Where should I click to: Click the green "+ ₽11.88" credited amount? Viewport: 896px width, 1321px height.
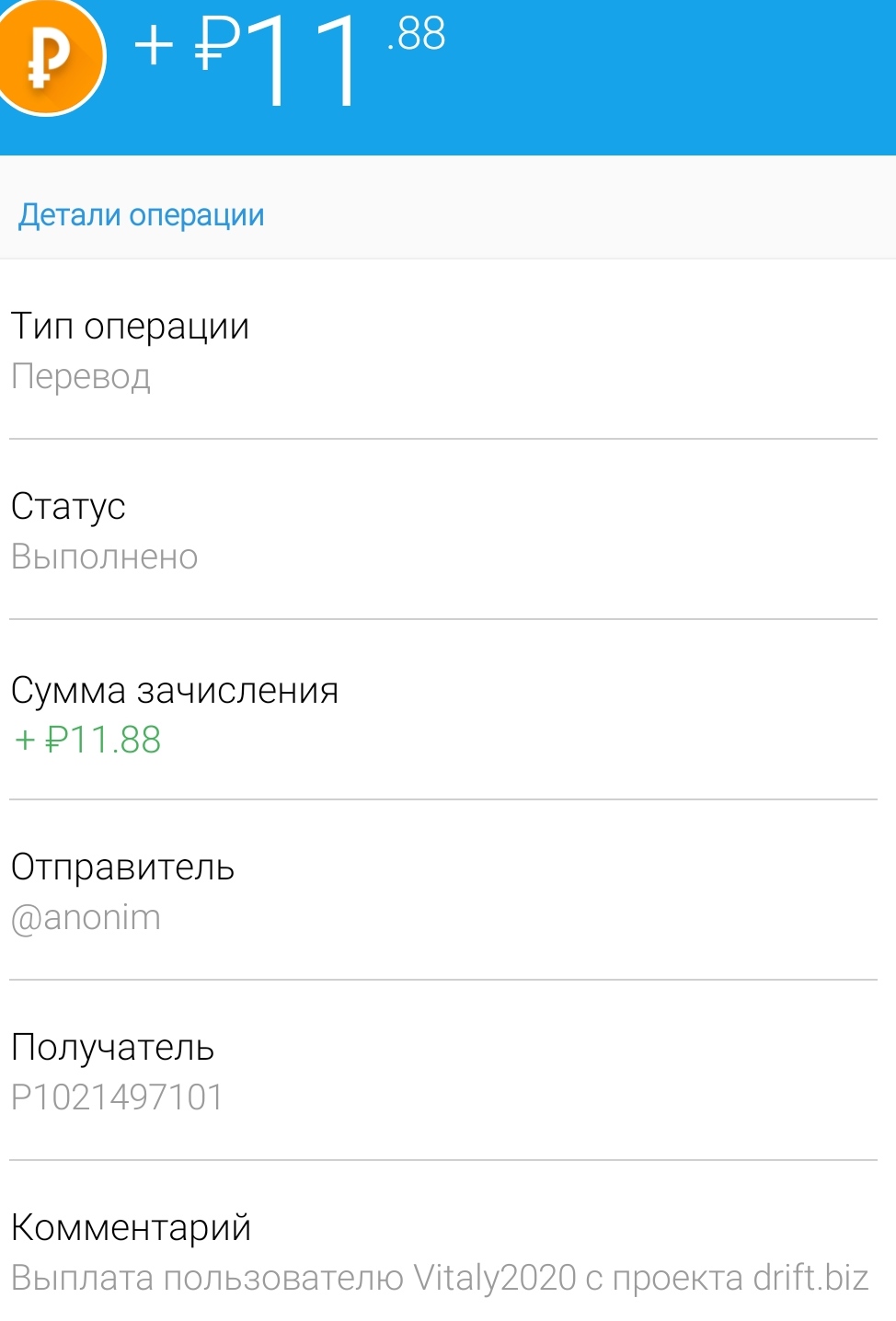click(88, 741)
